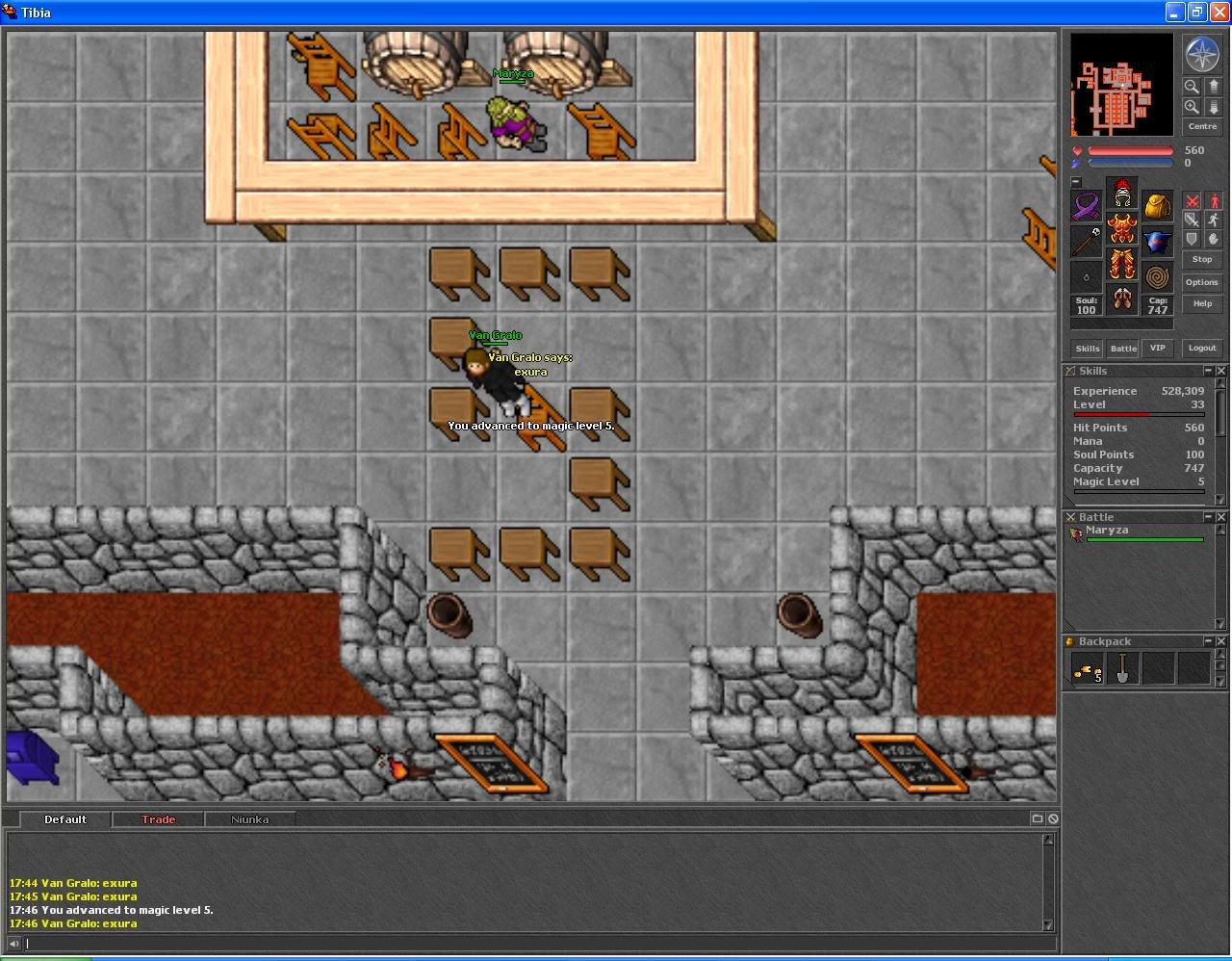Image resolution: width=1232 pixels, height=961 pixels.
Task: Zoom out the minimap
Action: (1192, 86)
